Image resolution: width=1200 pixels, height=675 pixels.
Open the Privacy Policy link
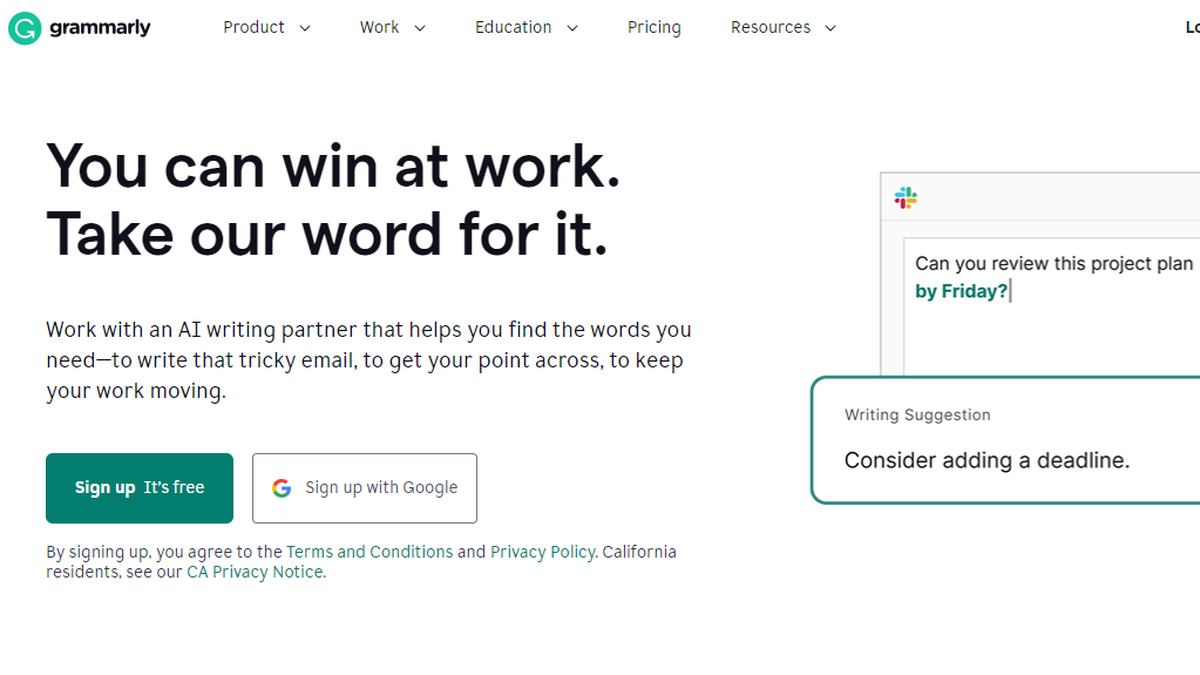pyautogui.click(x=542, y=551)
